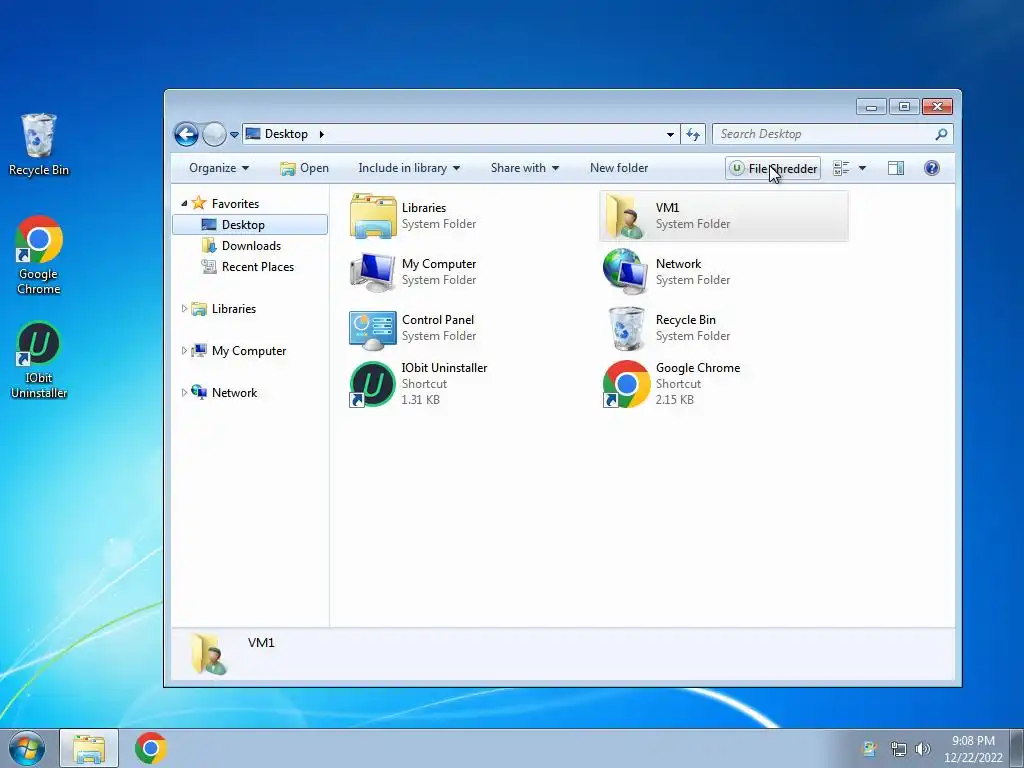Select Libraries in the navigation pane
The height and width of the screenshot is (768, 1024).
[233, 309]
